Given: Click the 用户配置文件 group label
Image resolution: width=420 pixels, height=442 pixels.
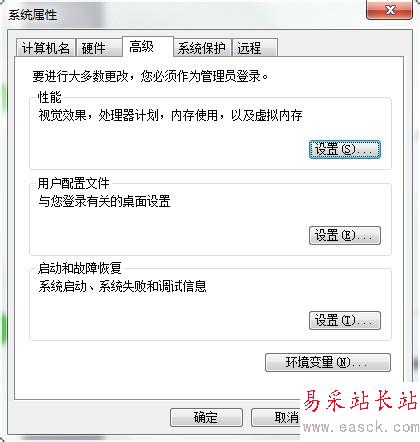Looking at the screenshot, I should coord(74,183).
